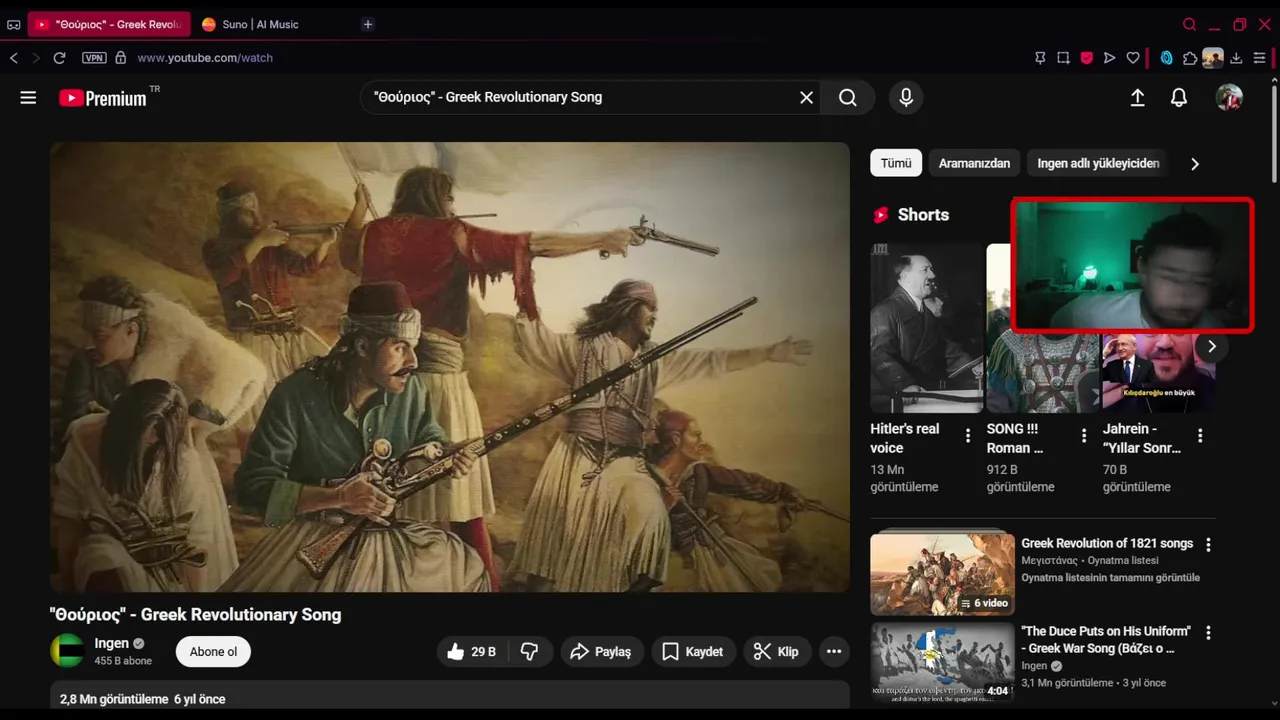1280x720 pixels.
Task: Select the Ingen adlı yükleyiciden chip
Action: pos(1098,163)
